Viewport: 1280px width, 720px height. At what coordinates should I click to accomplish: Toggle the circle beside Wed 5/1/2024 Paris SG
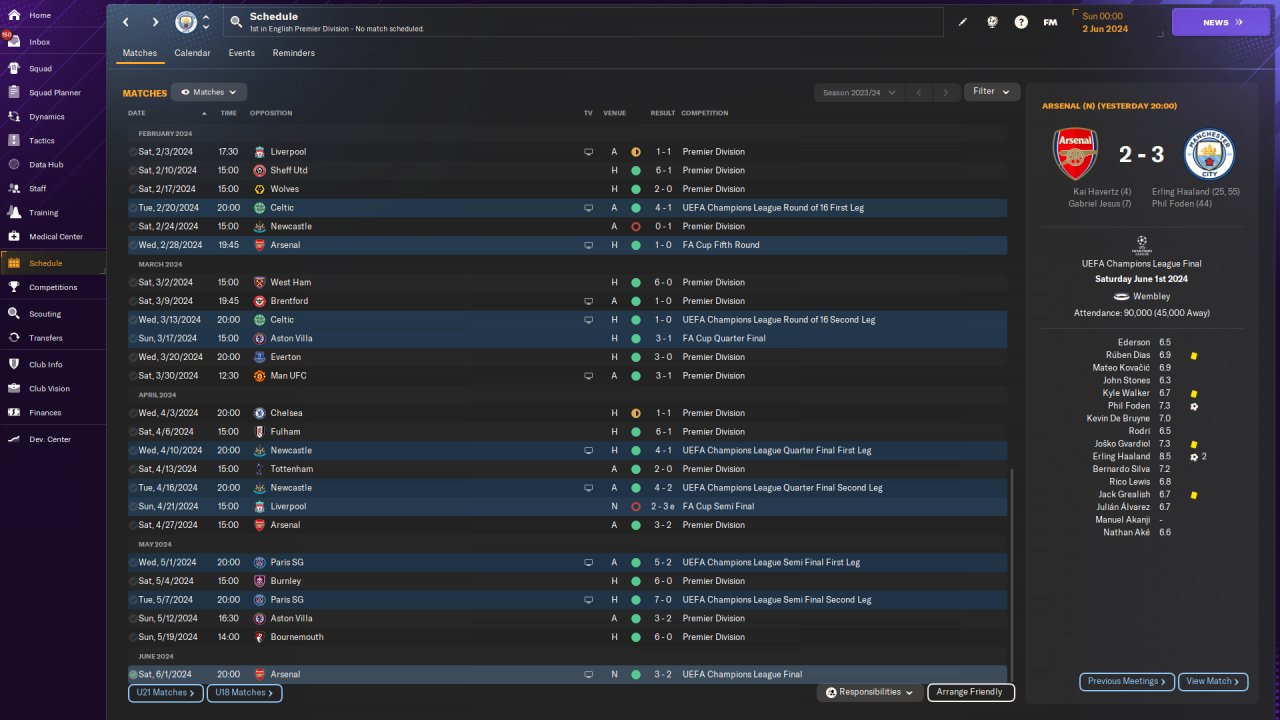(133, 563)
